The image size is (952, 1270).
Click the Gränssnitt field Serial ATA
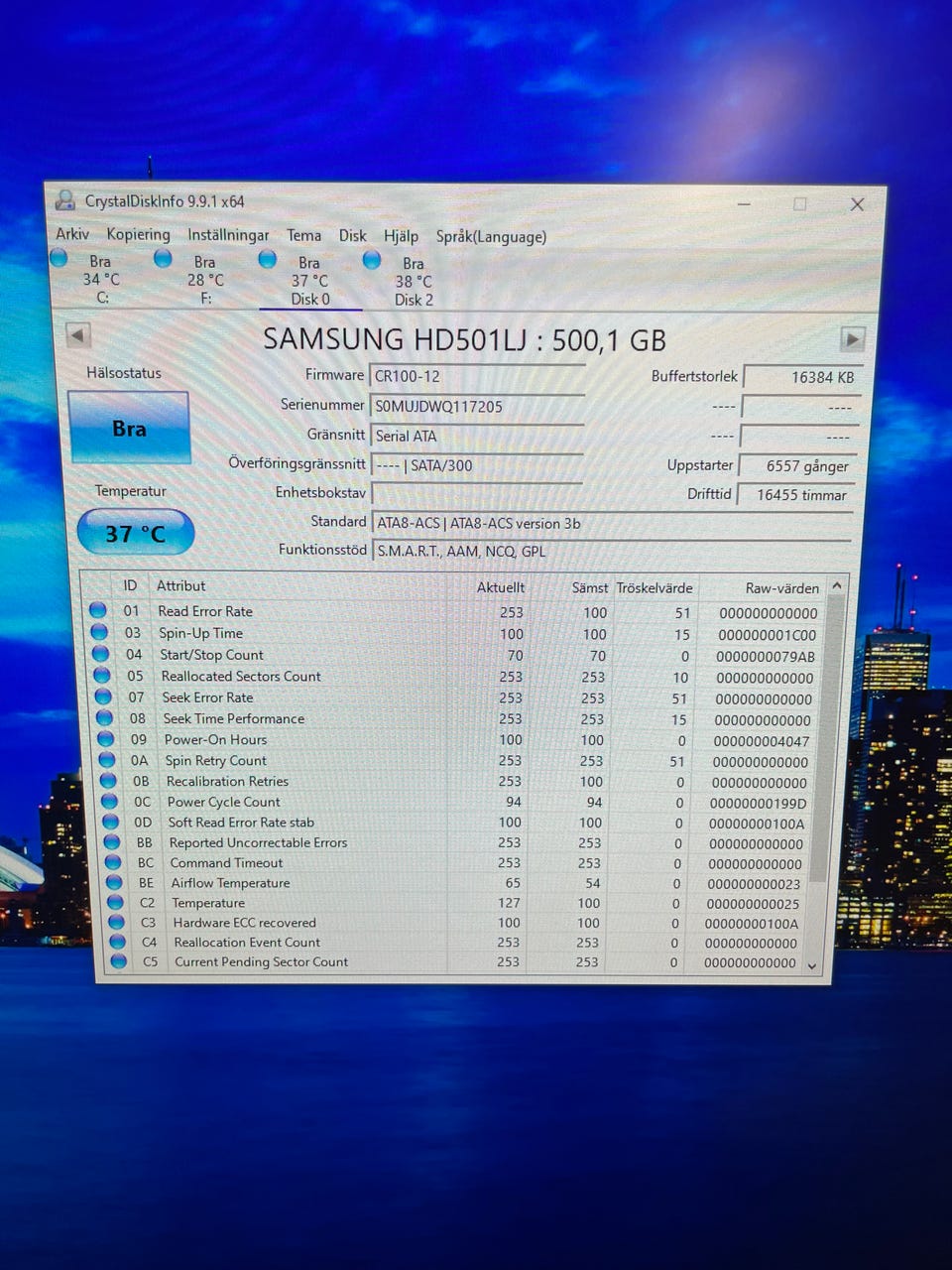tap(477, 436)
